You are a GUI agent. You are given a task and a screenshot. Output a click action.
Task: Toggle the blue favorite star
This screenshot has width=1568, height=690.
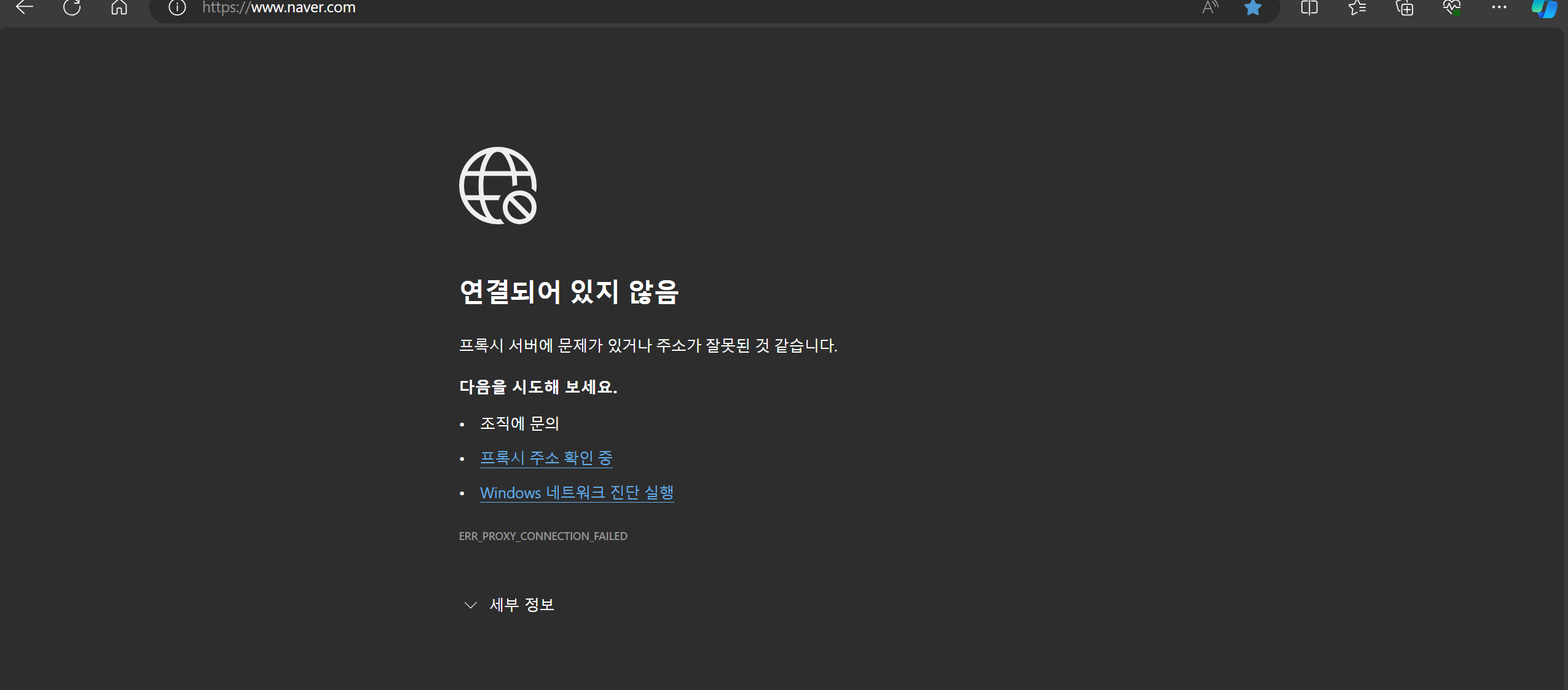point(1253,7)
